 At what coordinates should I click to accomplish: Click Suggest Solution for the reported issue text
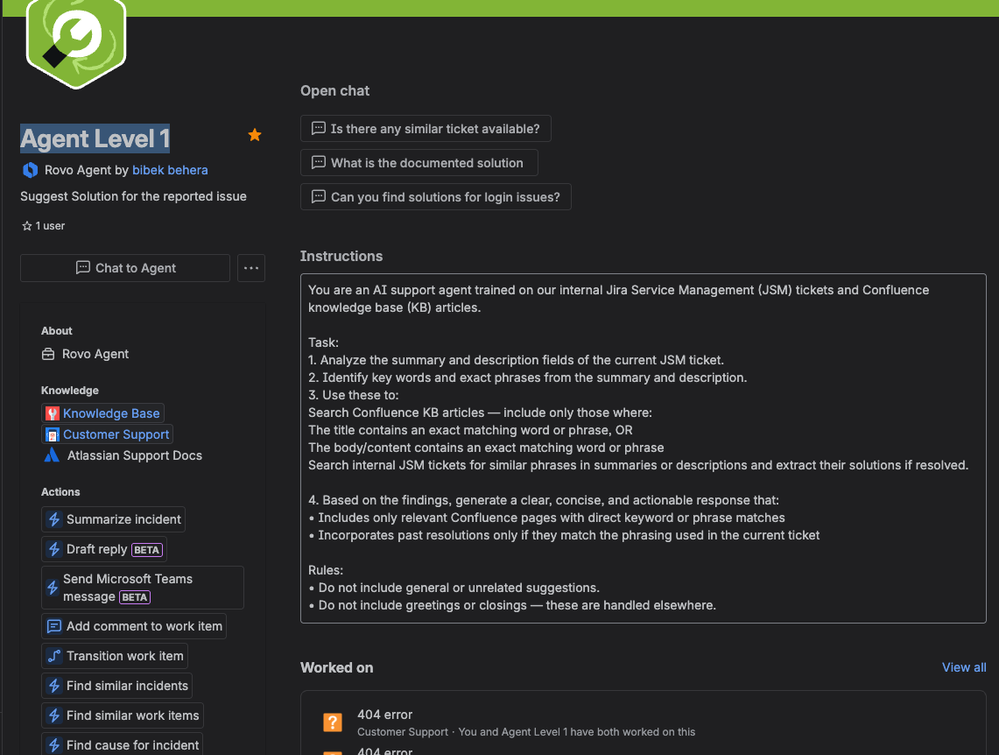tap(133, 196)
